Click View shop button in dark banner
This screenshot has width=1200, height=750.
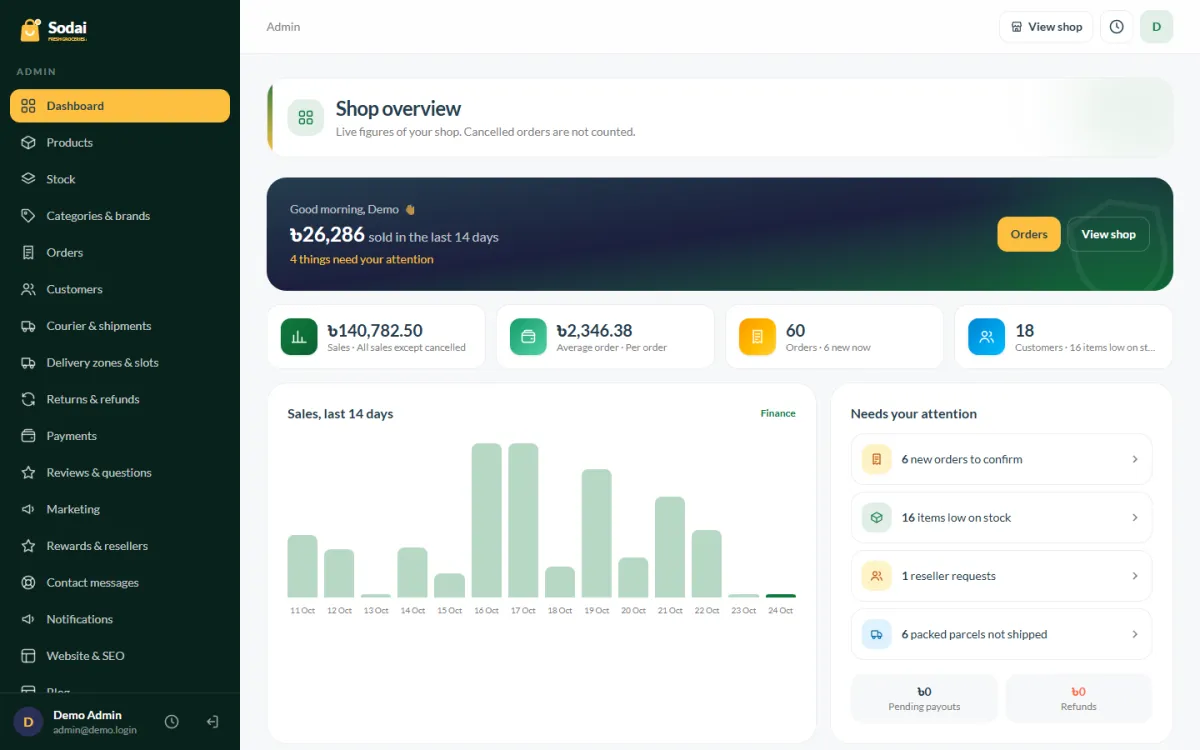1108,234
